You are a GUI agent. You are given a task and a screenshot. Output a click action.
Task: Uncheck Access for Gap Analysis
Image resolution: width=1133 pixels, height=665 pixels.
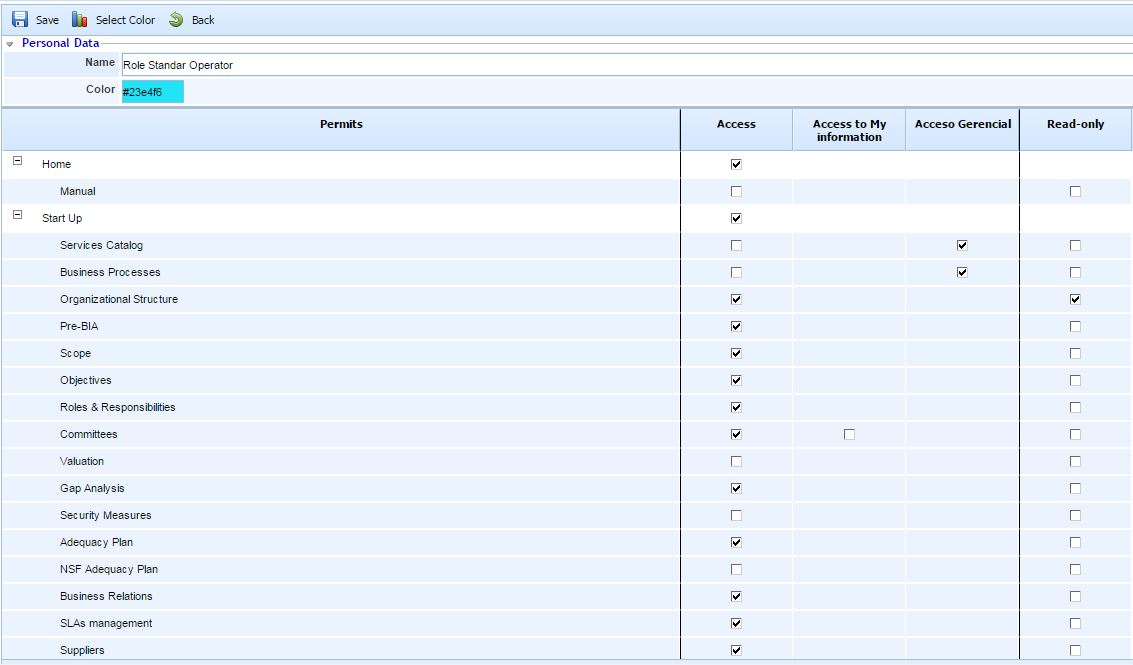pyautogui.click(x=737, y=488)
